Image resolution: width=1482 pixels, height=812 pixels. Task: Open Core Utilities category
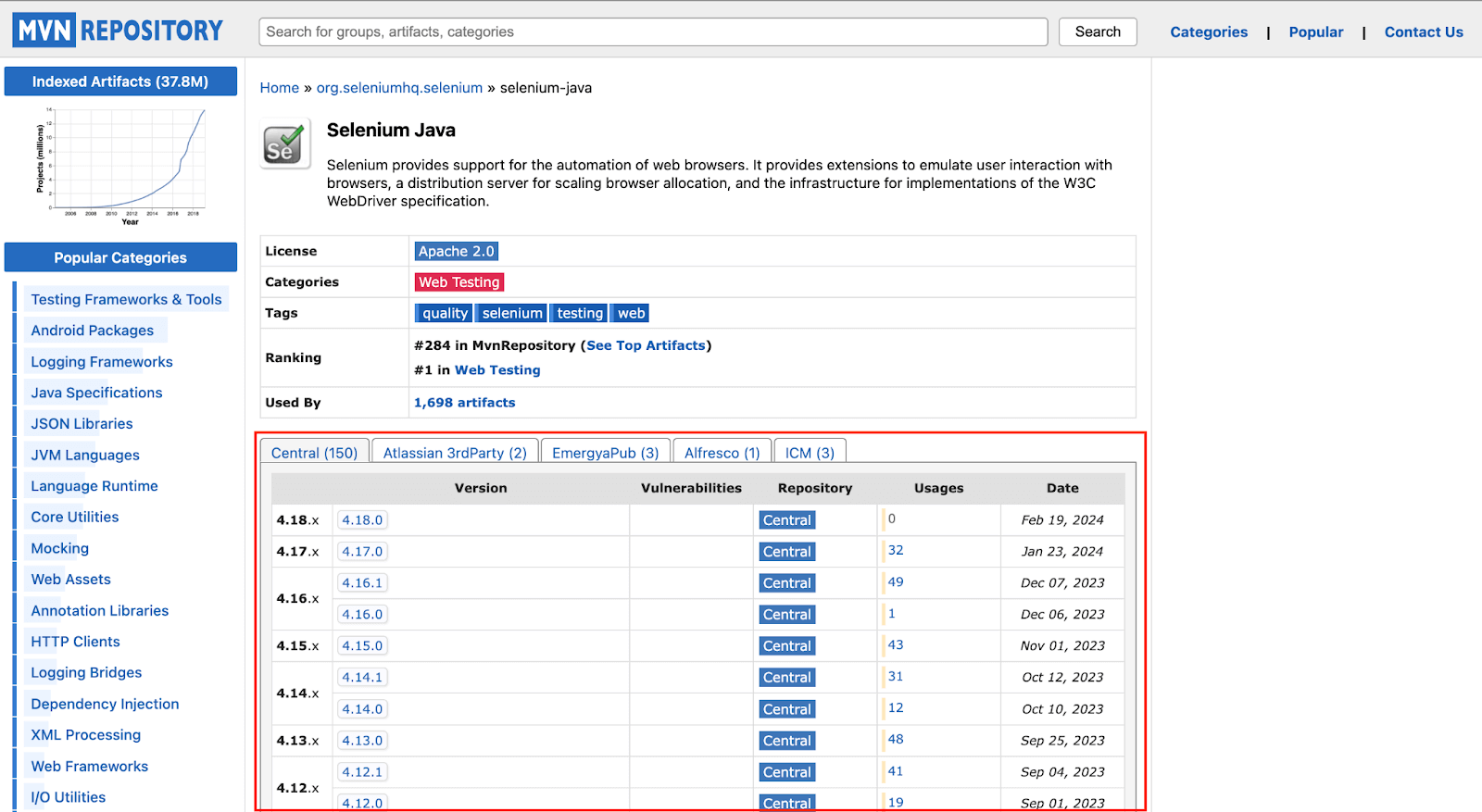point(75,518)
